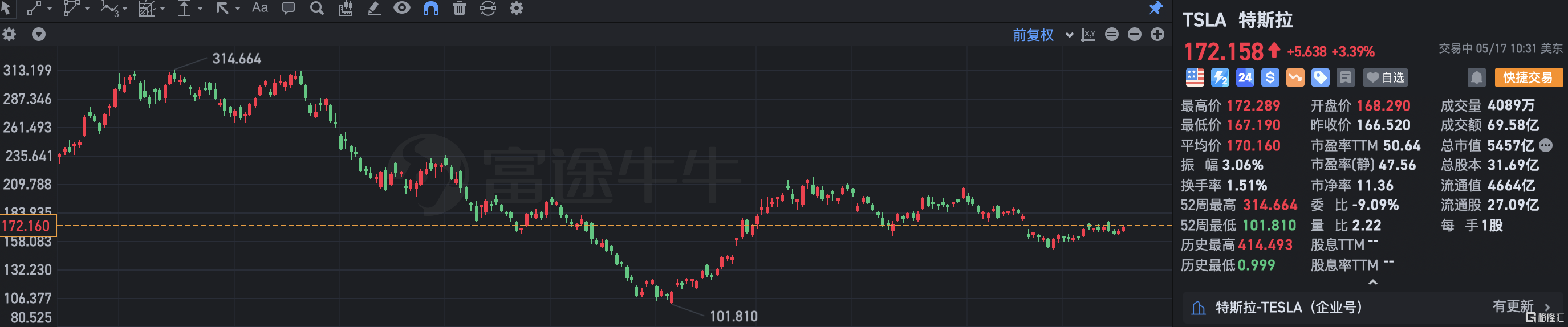Screen dimensions: 1568x327
Task: Expand trend line tool options arrow
Action: click(x=49, y=9)
